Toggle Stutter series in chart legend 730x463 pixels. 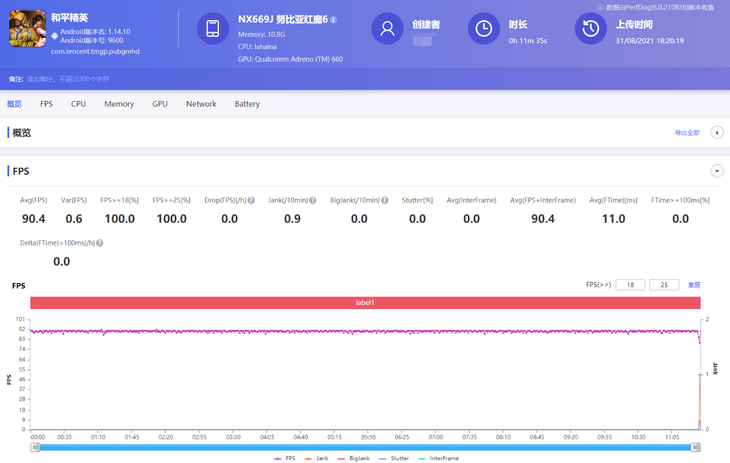coord(394,458)
